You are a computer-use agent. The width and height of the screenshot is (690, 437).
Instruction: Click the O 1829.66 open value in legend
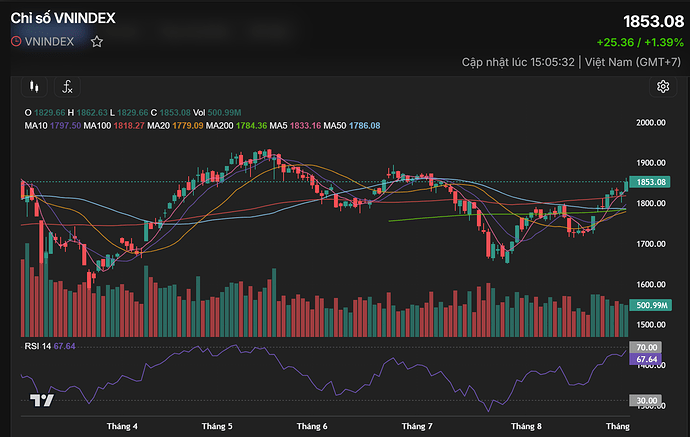pos(45,113)
